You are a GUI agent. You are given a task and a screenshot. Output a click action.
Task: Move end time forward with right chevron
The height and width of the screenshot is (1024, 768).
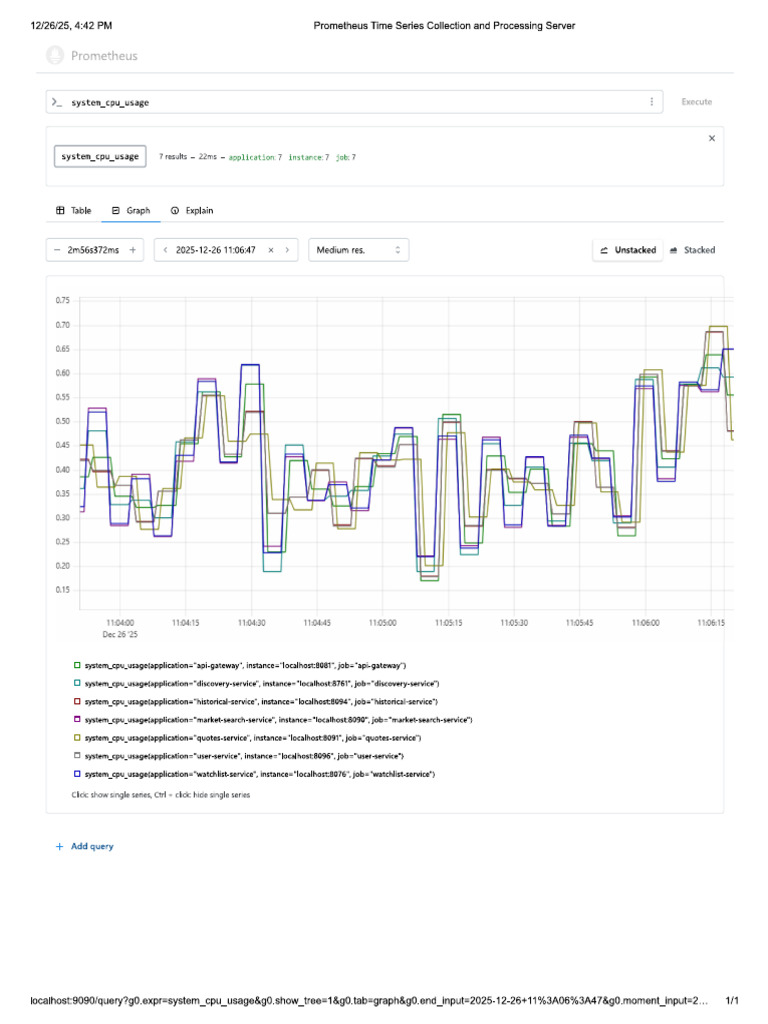(x=287, y=250)
